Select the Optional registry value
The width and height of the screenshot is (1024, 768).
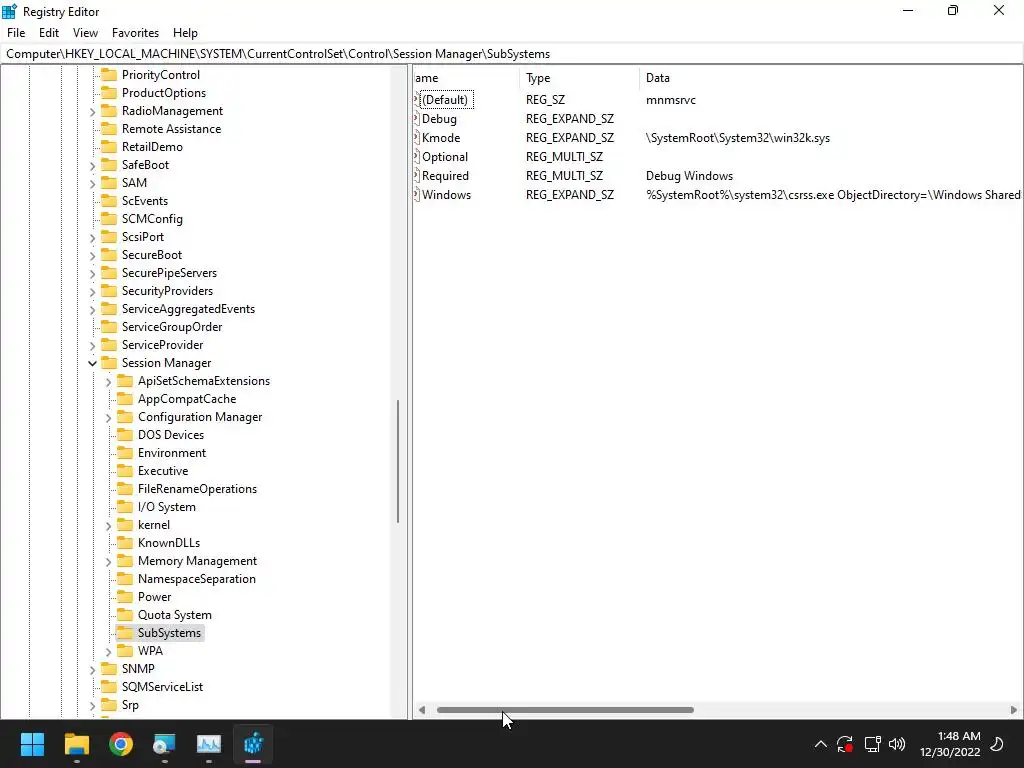pyautogui.click(x=445, y=157)
